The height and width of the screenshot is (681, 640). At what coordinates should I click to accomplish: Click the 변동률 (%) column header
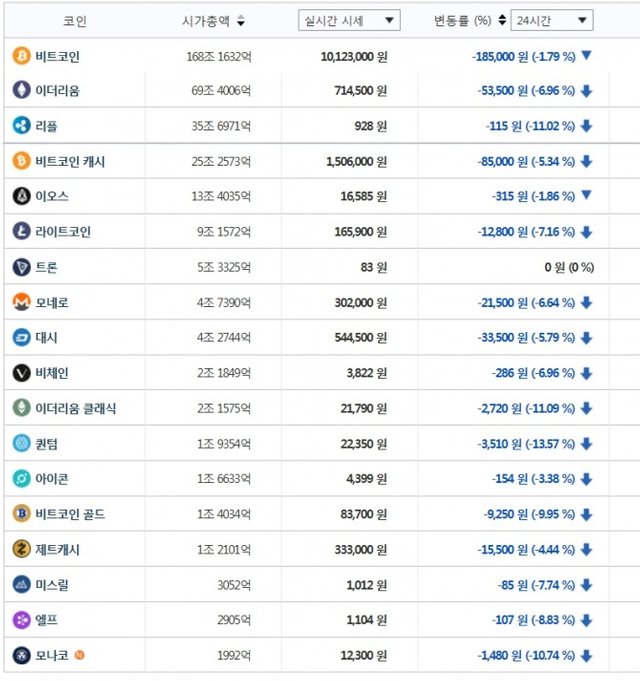pos(463,20)
